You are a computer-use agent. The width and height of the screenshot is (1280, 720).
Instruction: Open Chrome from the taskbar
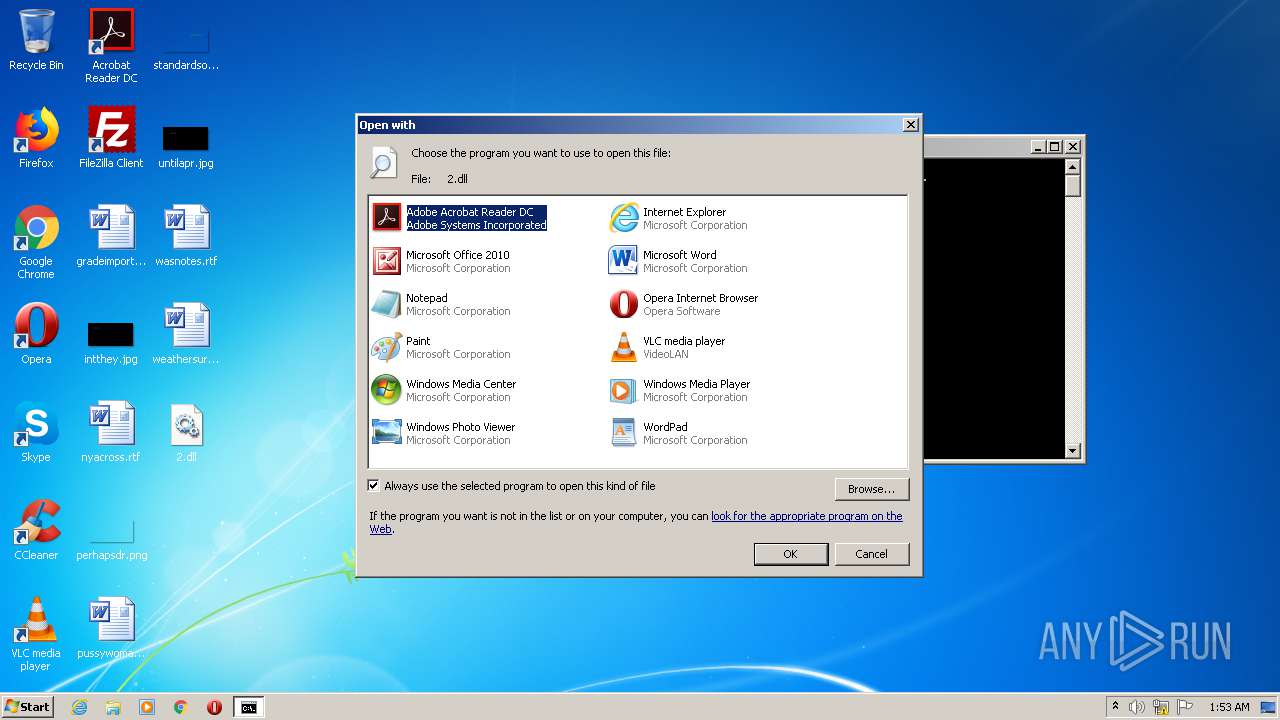[x=181, y=707]
